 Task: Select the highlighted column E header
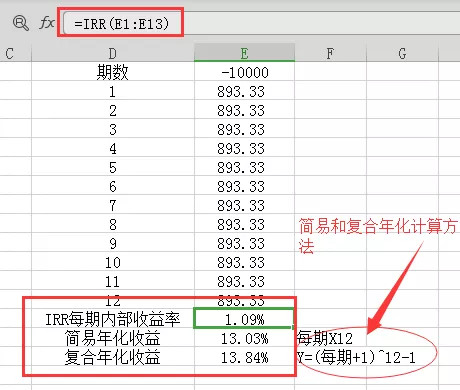click(244, 53)
